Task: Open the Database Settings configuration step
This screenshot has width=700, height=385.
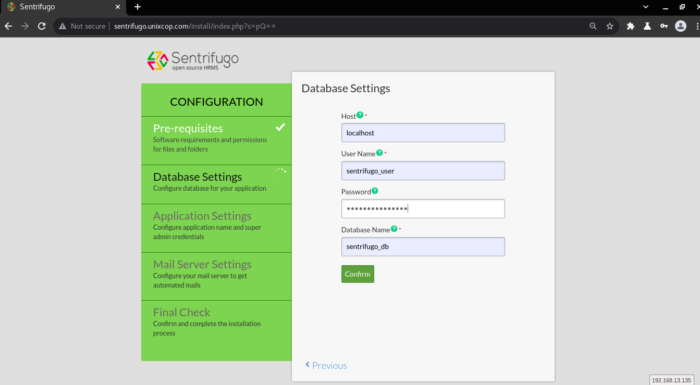Action: coord(217,184)
